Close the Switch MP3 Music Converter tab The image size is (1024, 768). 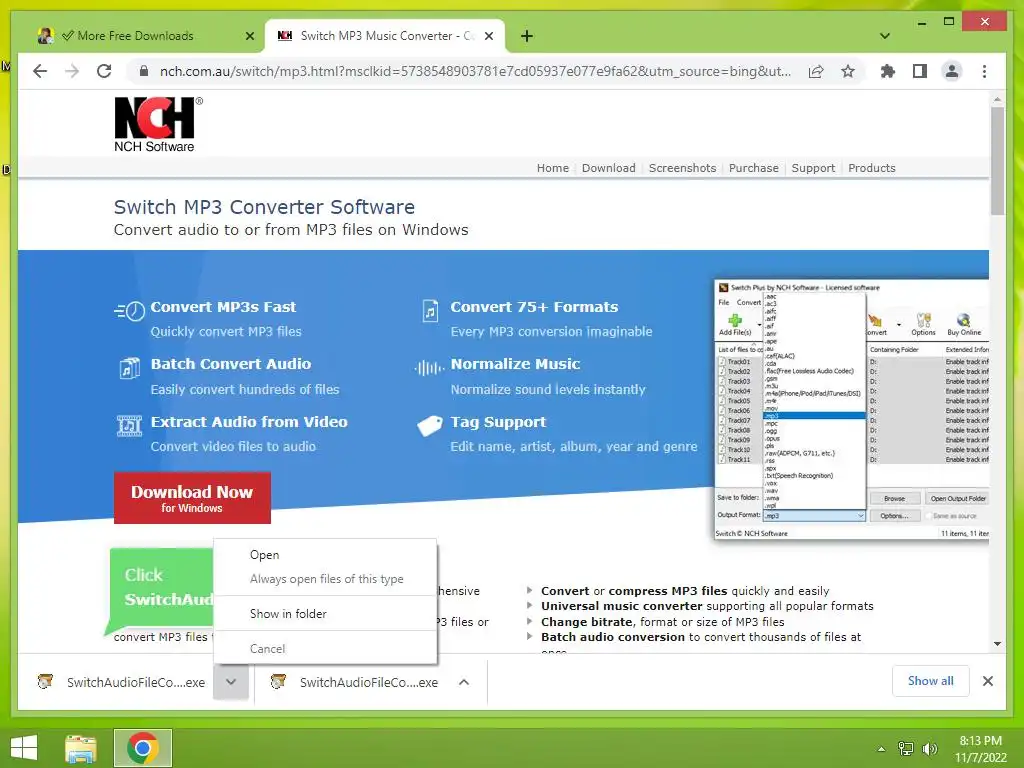click(488, 36)
